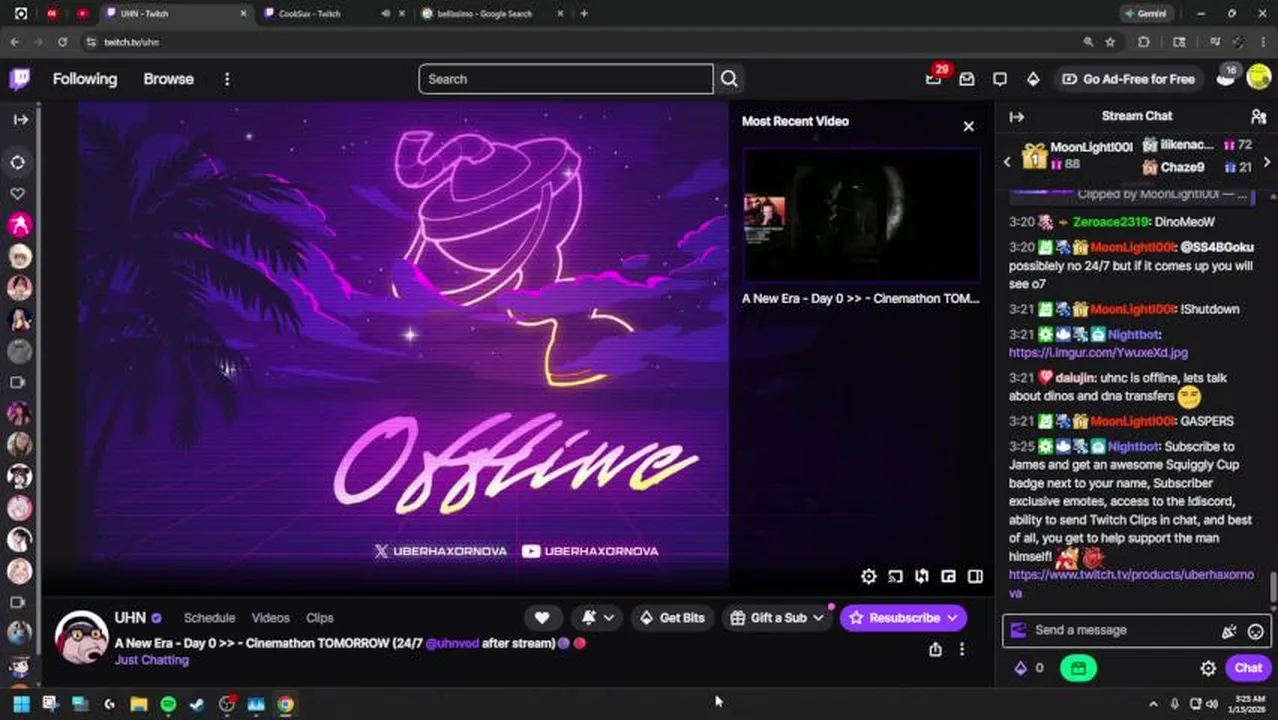This screenshot has height=720, width=1278.
Task: Close the Most Recent Video panel
Action: coord(968,126)
